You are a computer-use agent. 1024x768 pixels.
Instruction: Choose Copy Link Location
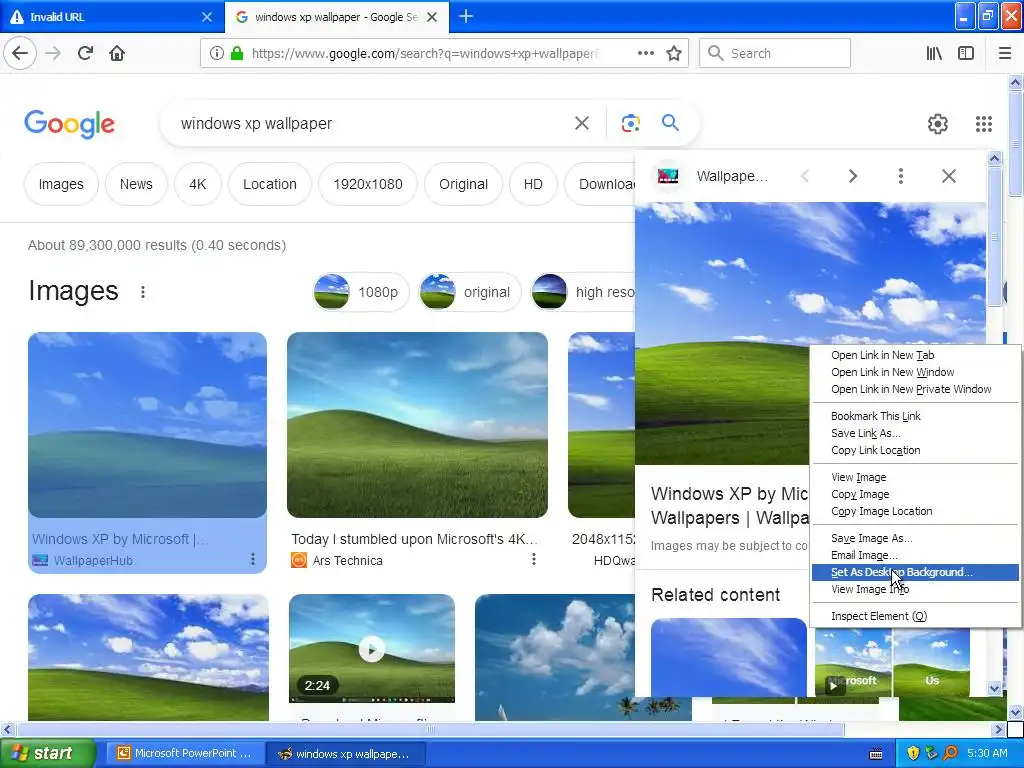pos(915,450)
